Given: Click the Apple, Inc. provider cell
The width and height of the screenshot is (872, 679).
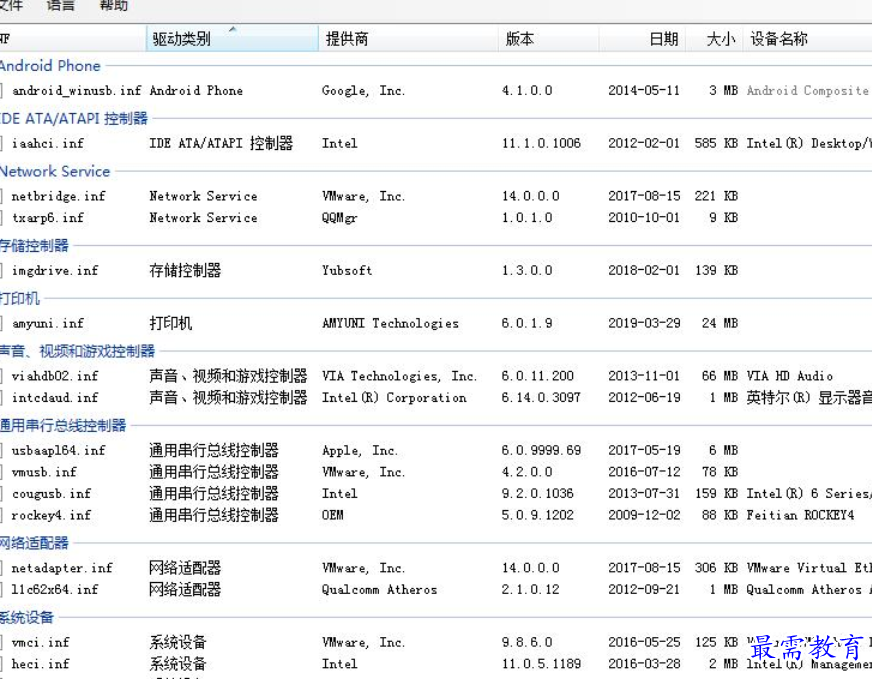Looking at the screenshot, I should tap(360, 450).
